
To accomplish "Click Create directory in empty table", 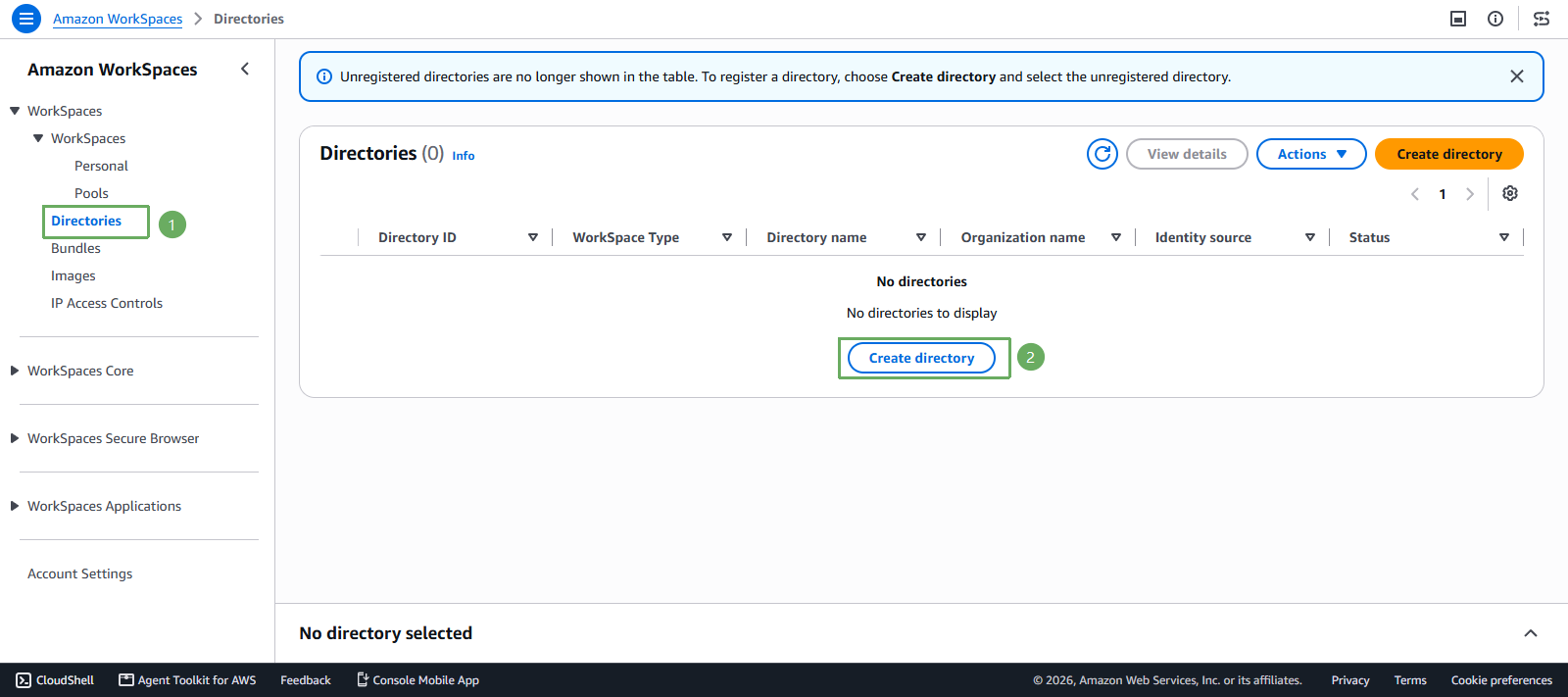I will 921,358.
